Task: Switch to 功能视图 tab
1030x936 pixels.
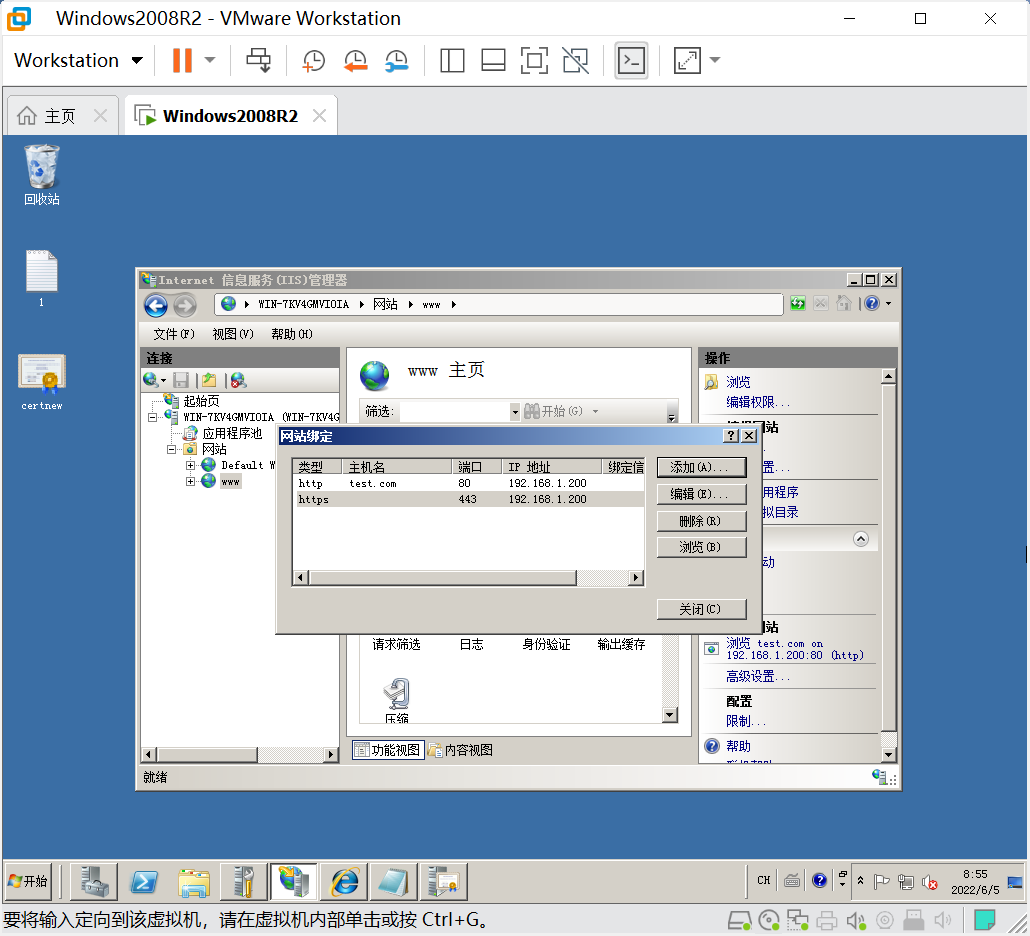Action: click(x=388, y=750)
